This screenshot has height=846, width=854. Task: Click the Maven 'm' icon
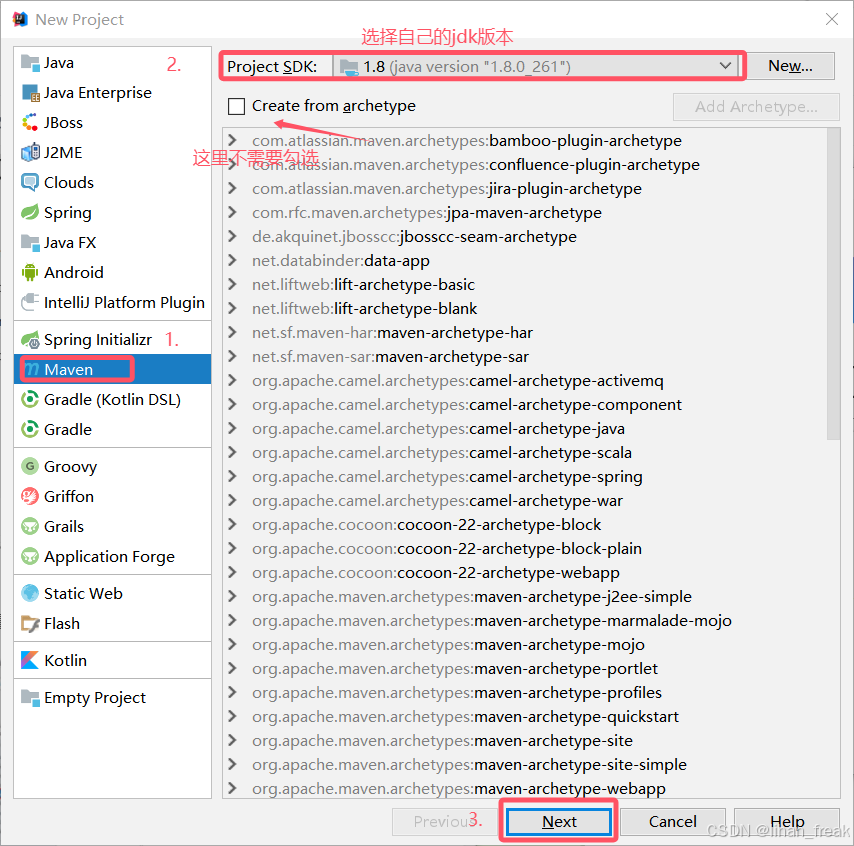click(x=32, y=370)
